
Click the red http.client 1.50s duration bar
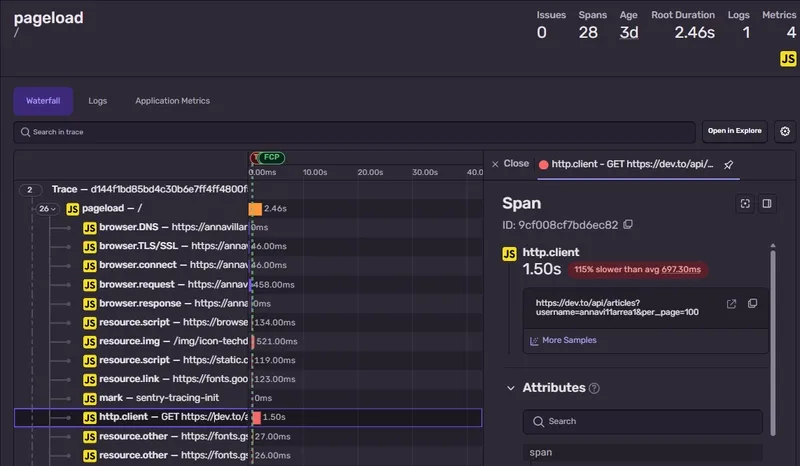[x=257, y=418]
